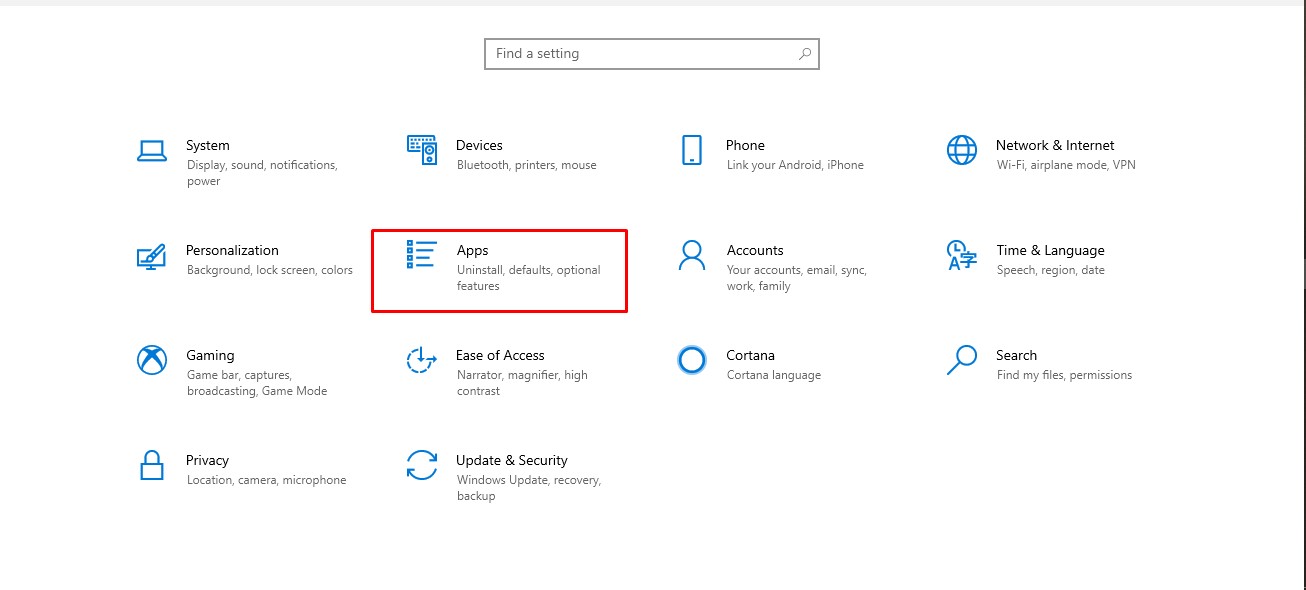This screenshot has width=1306, height=590.
Task: Select the Phone icon
Action: tap(692, 150)
